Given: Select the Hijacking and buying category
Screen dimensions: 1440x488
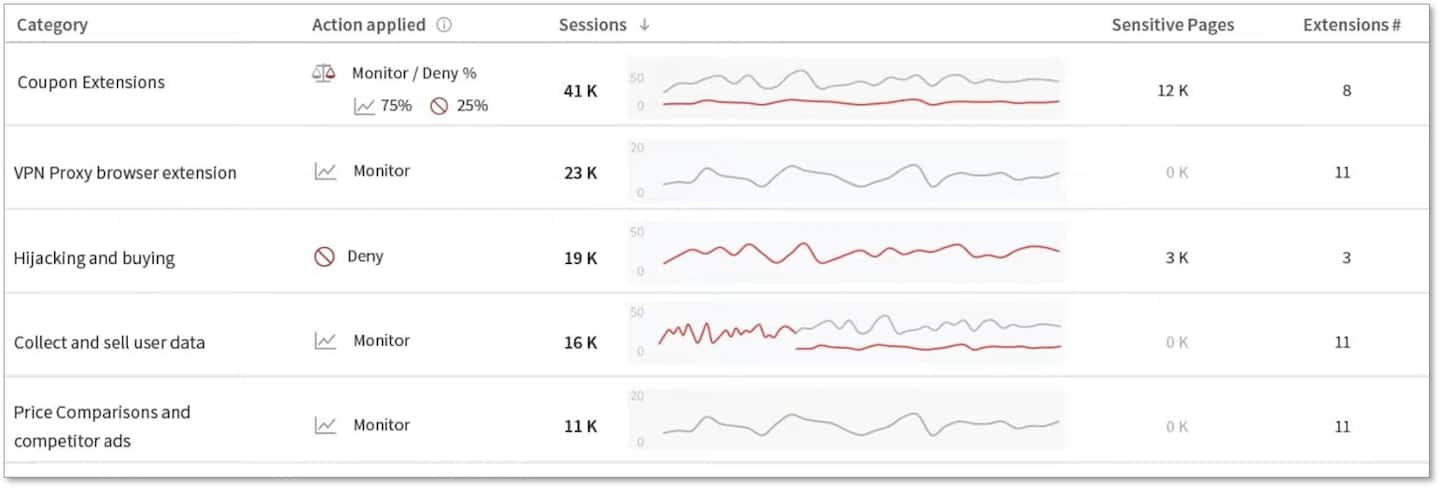Looking at the screenshot, I should click(94, 258).
